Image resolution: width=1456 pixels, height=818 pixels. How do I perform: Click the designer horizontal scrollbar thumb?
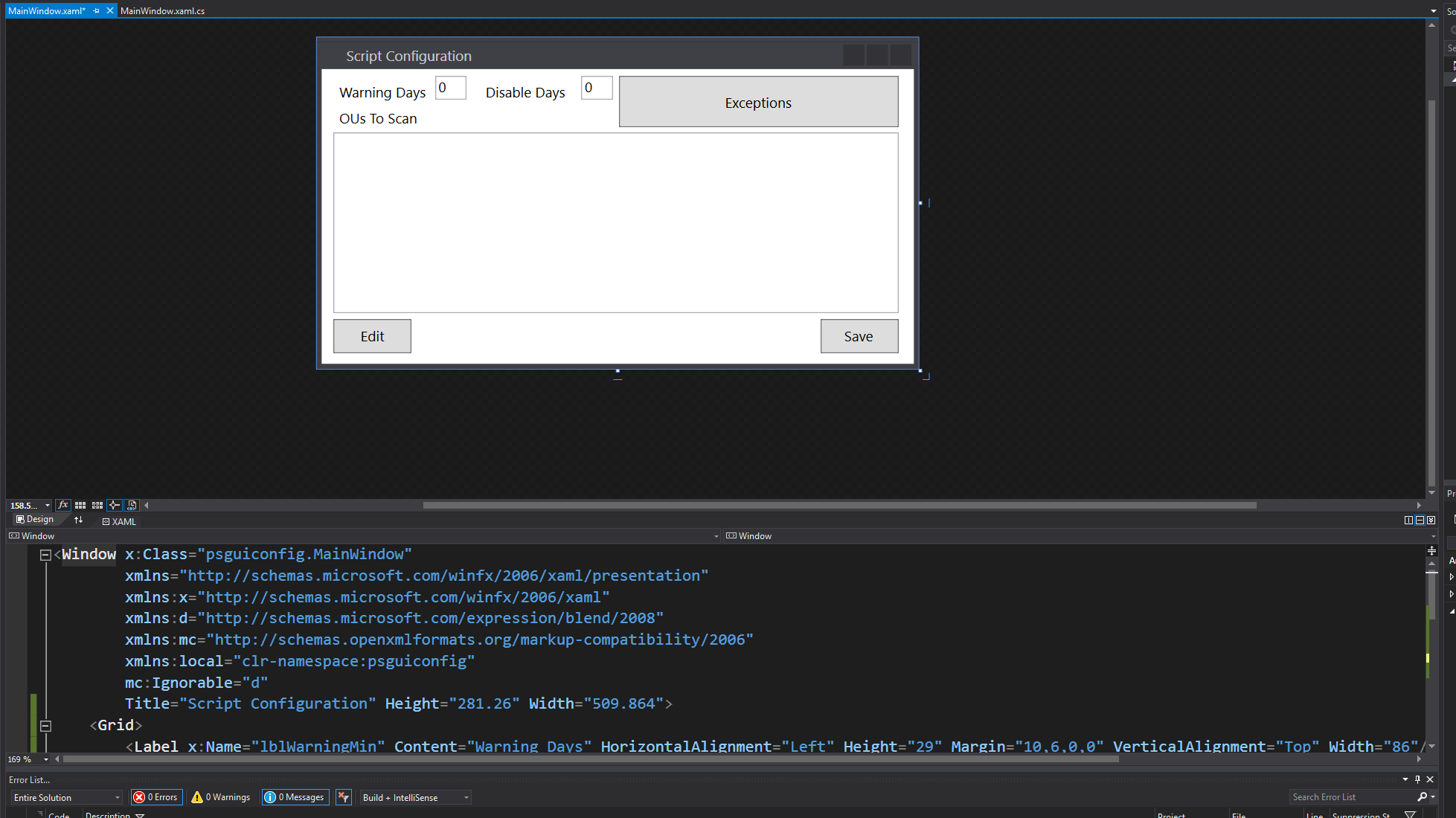[x=839, y=505]
